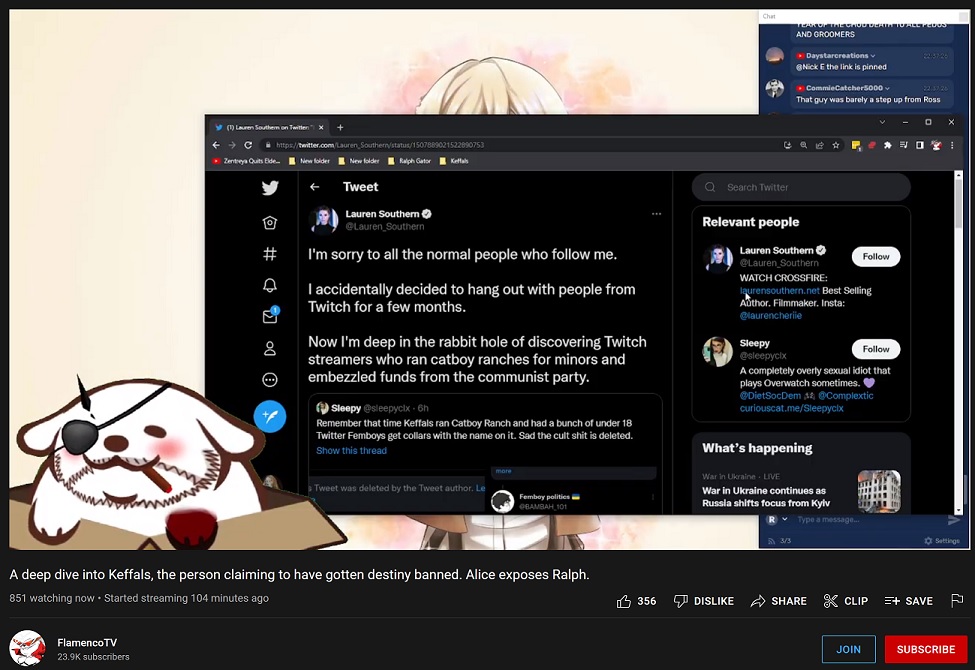Report video using the flag icon
The height and width of the screenshot is (670, 975).
click(957, 600)
